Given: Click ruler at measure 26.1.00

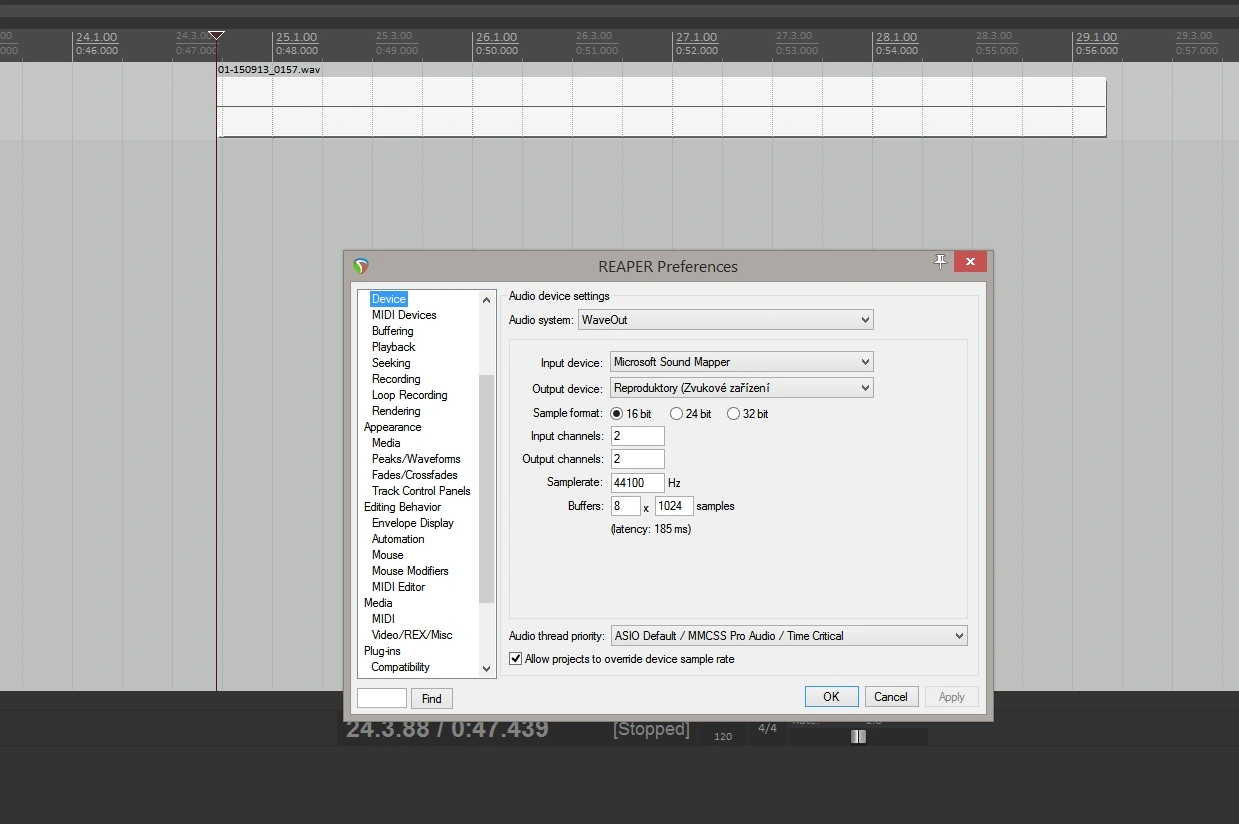Looking at the screenshot, I should pyautogui.click(x=496, y=38).
